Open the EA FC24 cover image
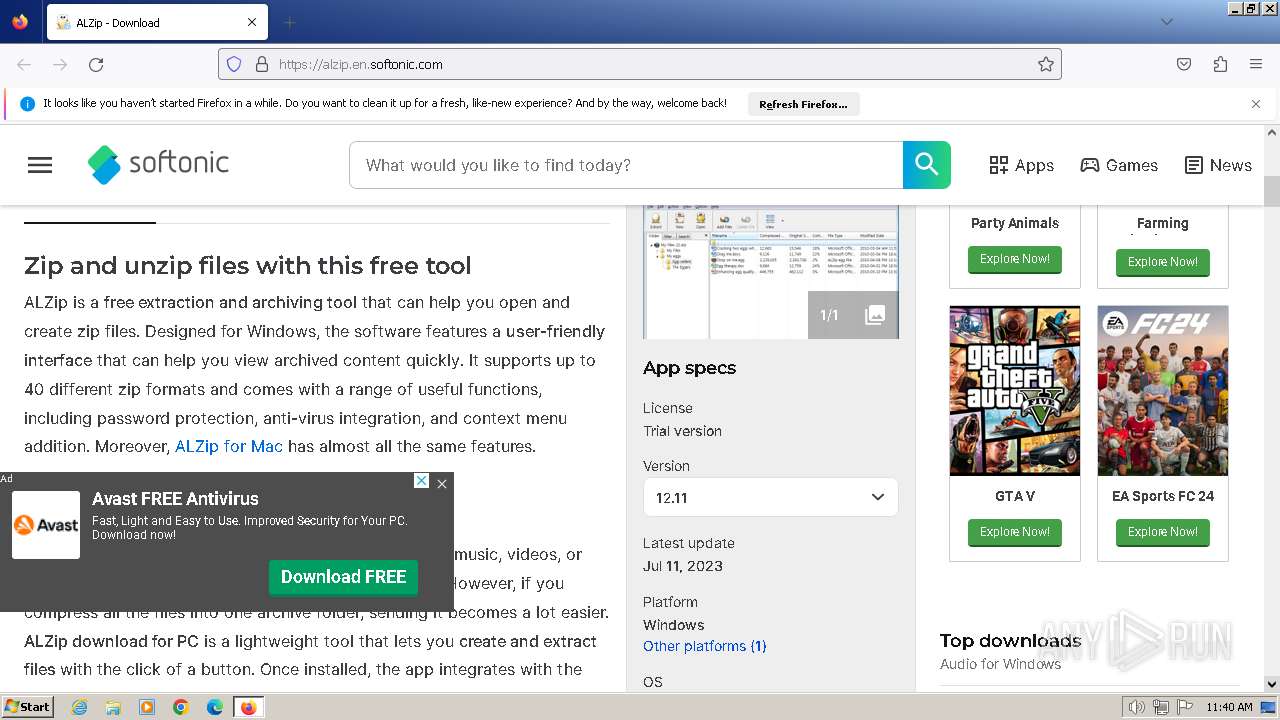The height and width of the screenshot is (720, 1280). (1163, 391)
